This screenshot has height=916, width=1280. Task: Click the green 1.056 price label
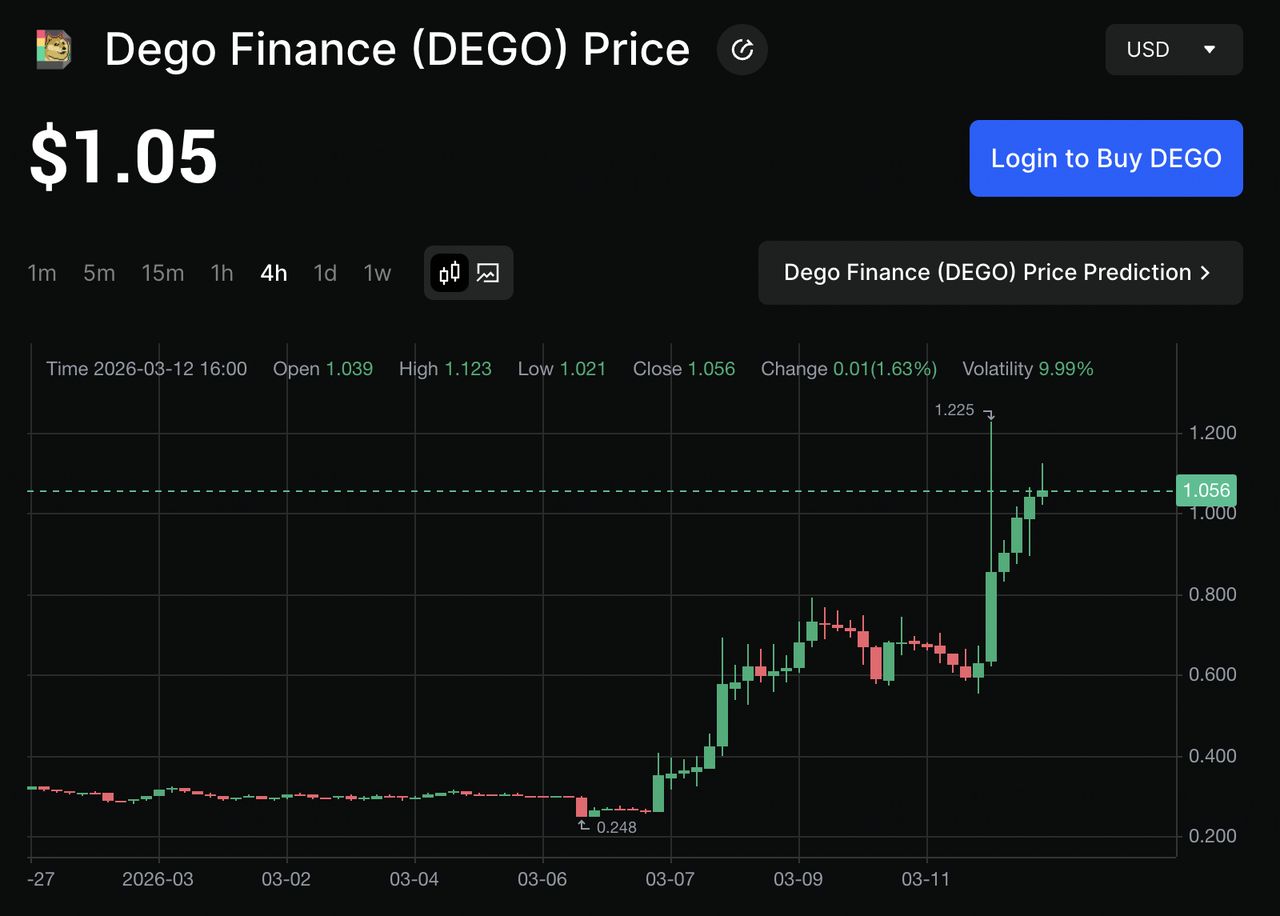(x=1206, y=490)
